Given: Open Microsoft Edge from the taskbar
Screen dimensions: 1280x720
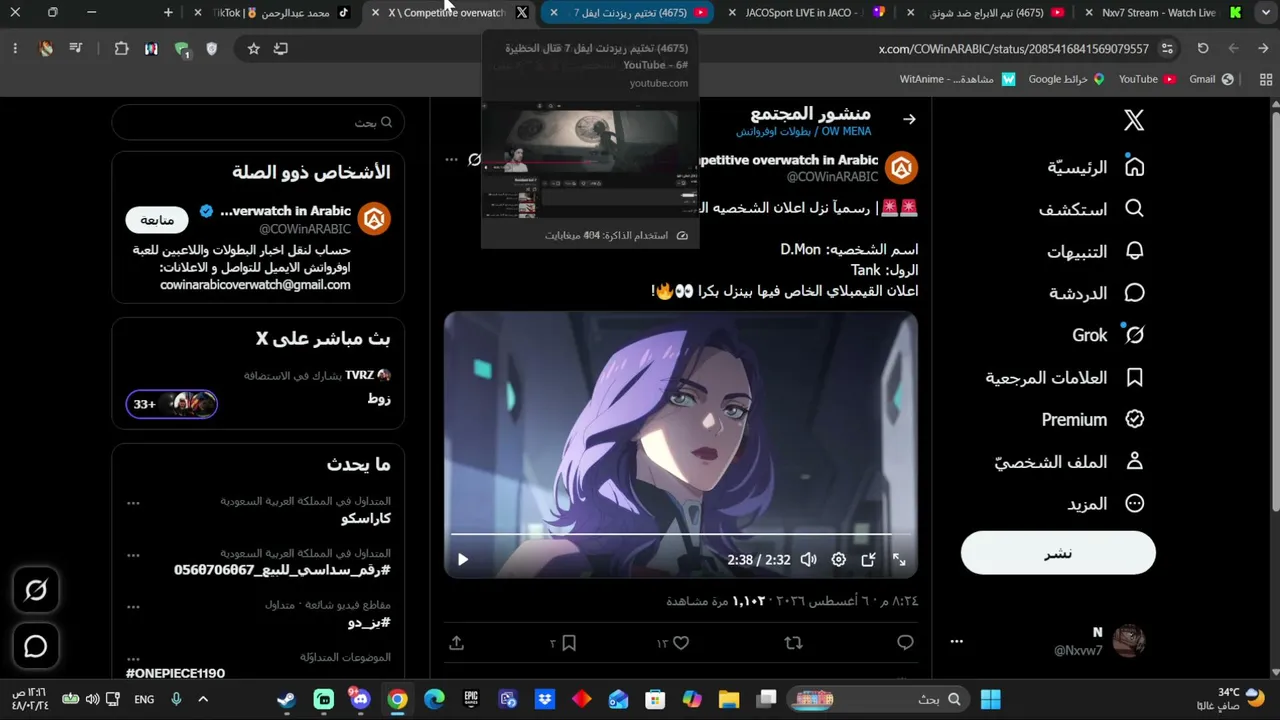Looking at the screenshot, I should (434, 699).
